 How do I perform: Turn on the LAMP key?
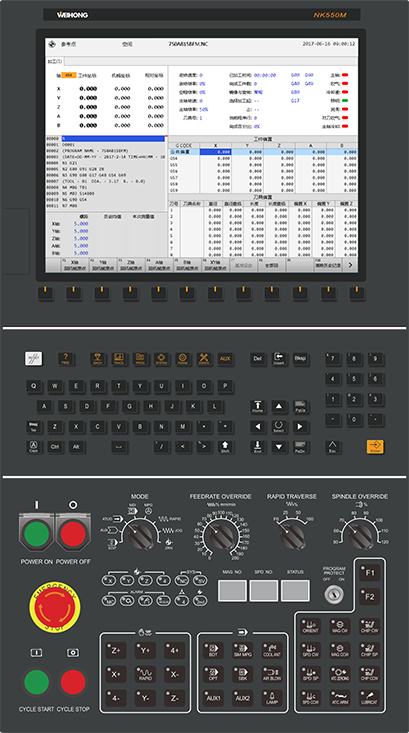coord(272,698)
